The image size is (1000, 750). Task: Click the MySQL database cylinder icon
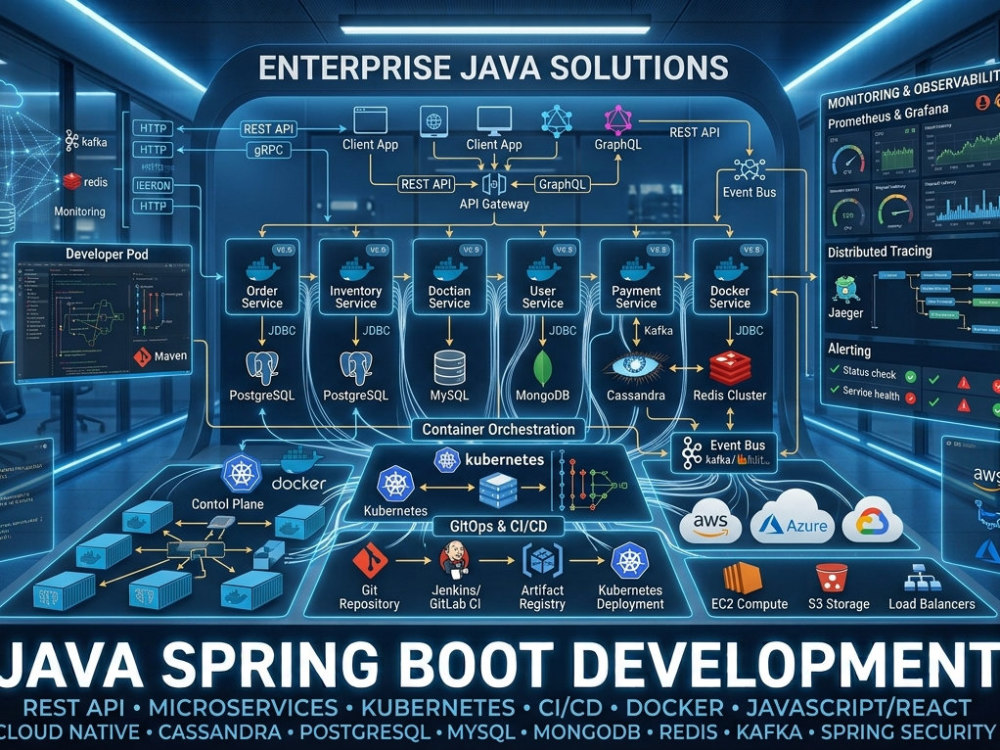[x=450, y=367]
